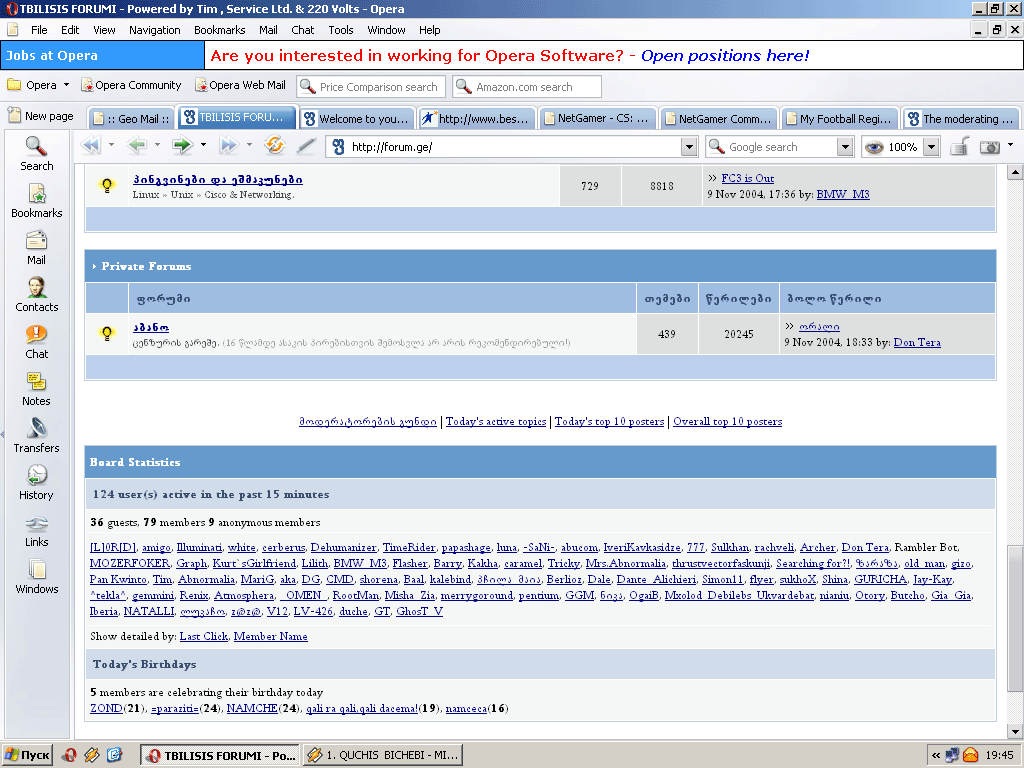
Task: Click the page scrollbar up arrow
Action: [1015, 172]
